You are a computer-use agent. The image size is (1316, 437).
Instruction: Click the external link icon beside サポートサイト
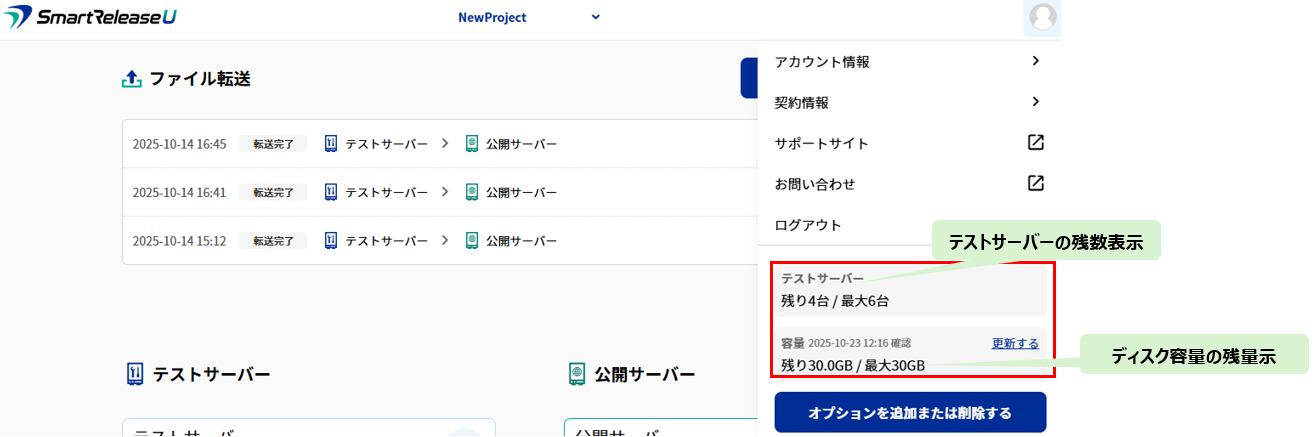click(x=1036, y=143)
